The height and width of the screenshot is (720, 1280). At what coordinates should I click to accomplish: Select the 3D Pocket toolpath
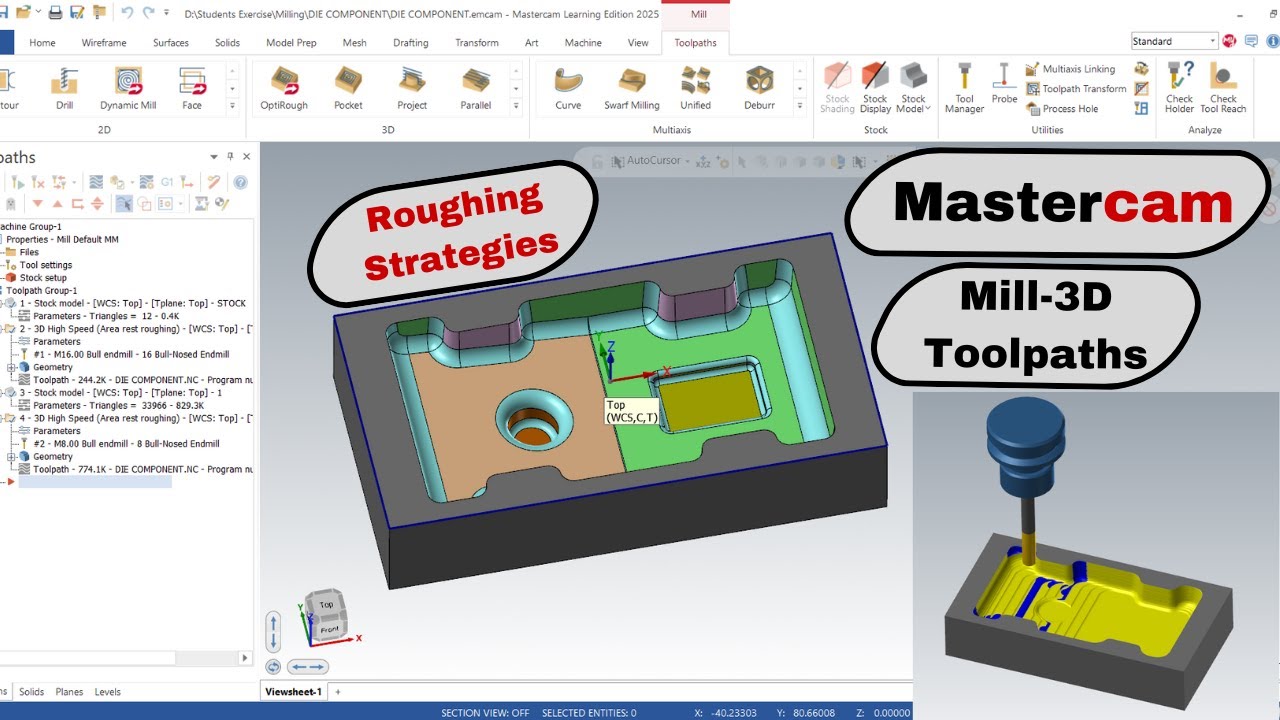coord(348,88)
